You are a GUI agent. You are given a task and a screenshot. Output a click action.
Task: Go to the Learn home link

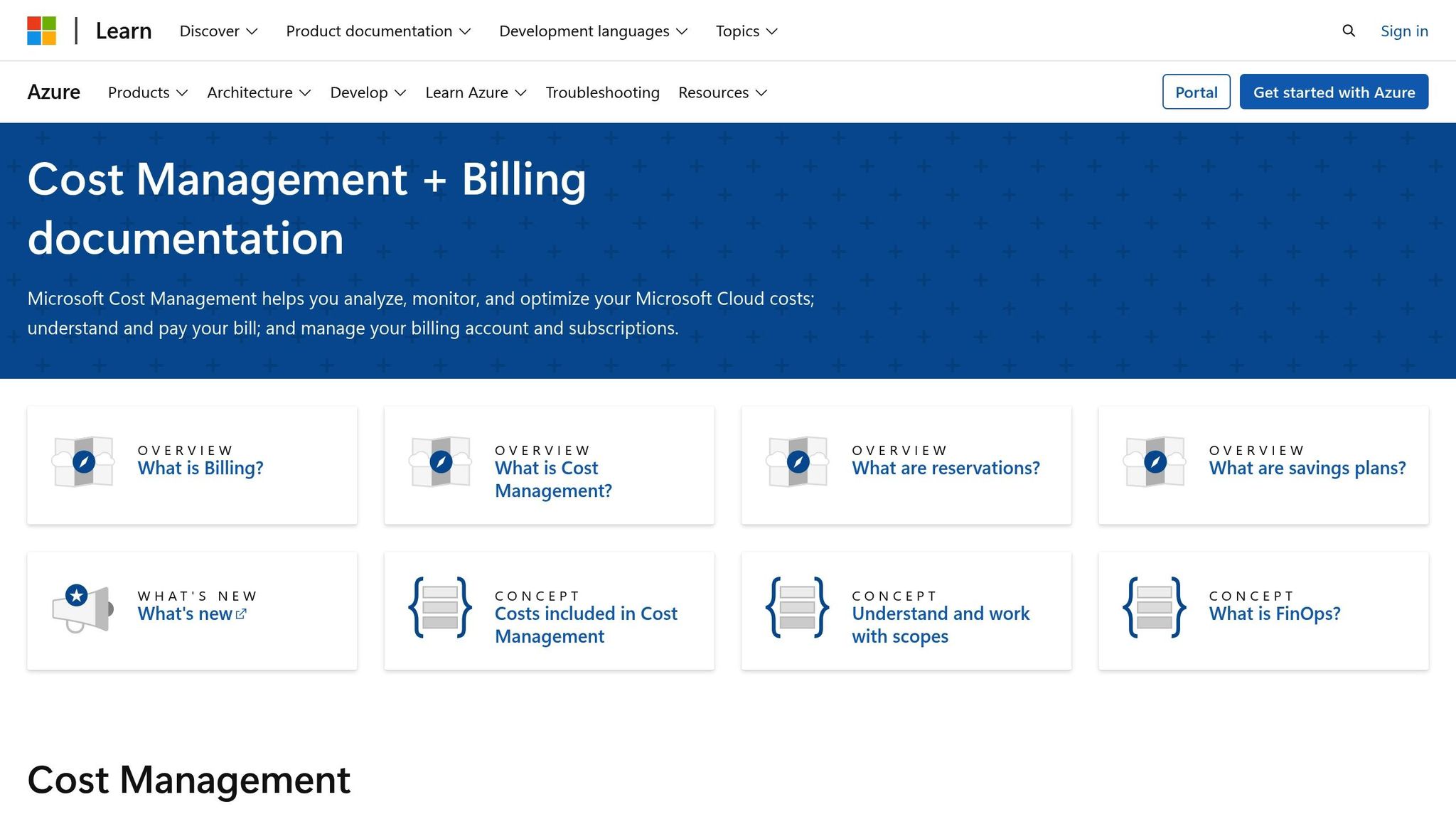(x=123, y=31)
